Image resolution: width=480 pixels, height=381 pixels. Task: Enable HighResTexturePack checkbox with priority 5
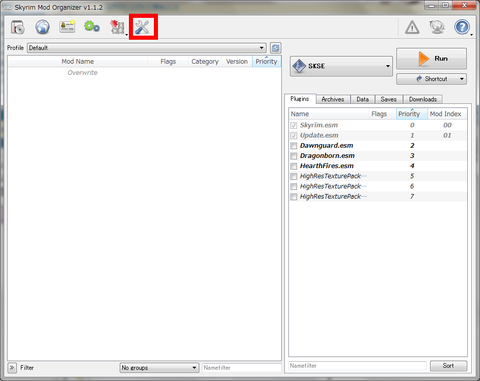click(x=293, y=176)
